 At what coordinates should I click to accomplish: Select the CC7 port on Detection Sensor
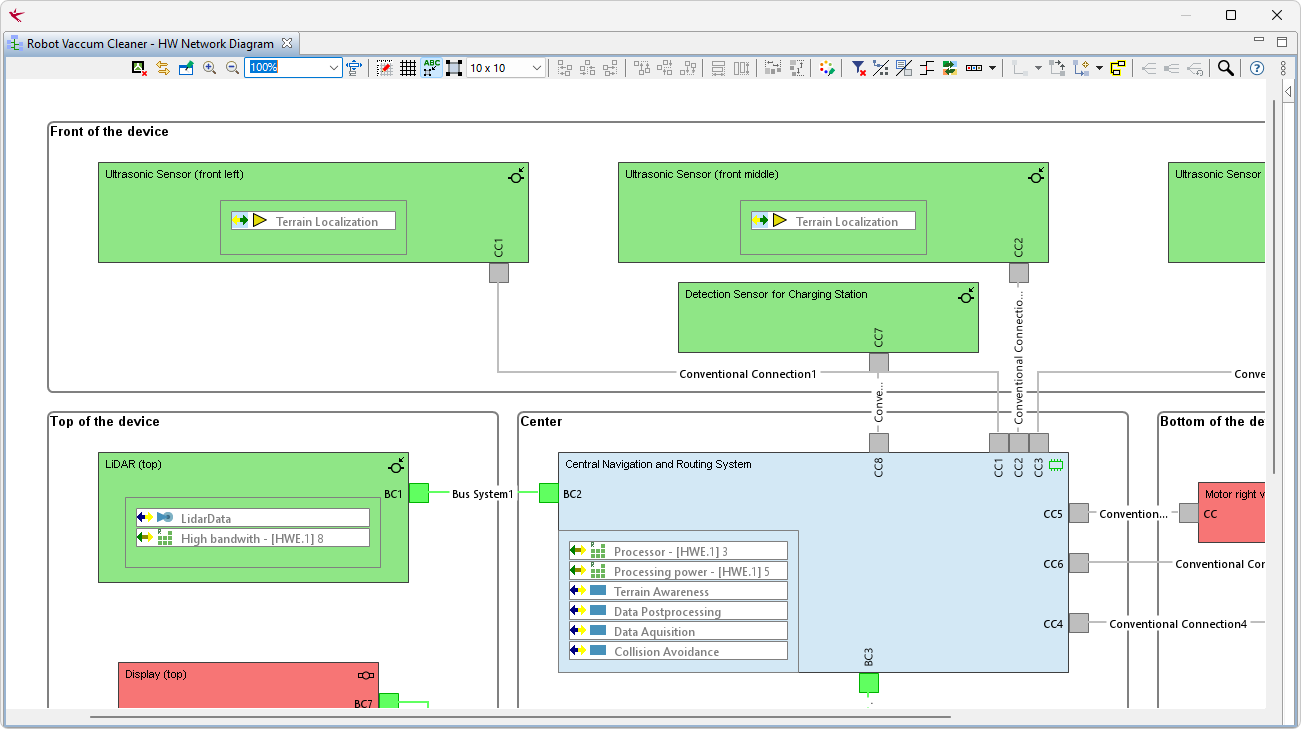tap(879, 363)
